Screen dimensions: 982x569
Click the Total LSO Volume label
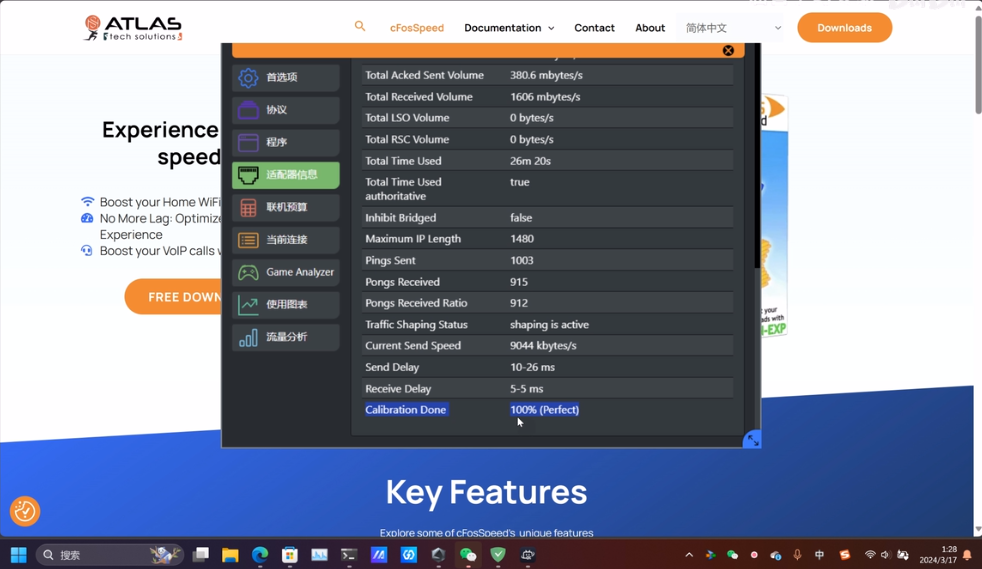click(x=407, y=118)
